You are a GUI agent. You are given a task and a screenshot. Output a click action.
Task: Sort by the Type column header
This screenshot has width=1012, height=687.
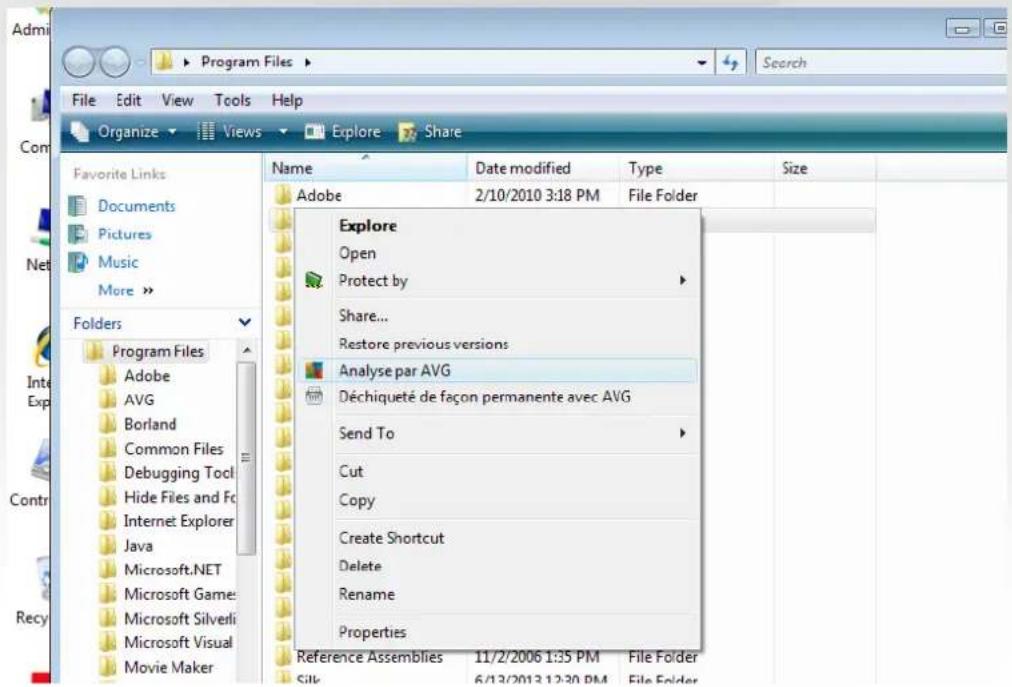(x=696, y=168)
